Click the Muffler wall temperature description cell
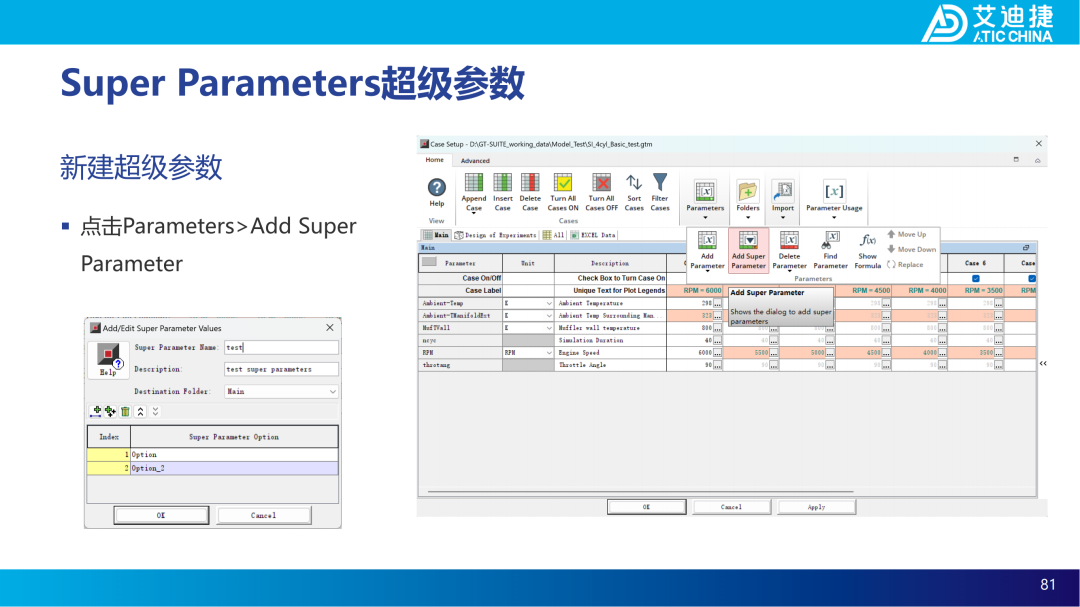Screen dimensions: 1080x607 click(x=610, y=328)
